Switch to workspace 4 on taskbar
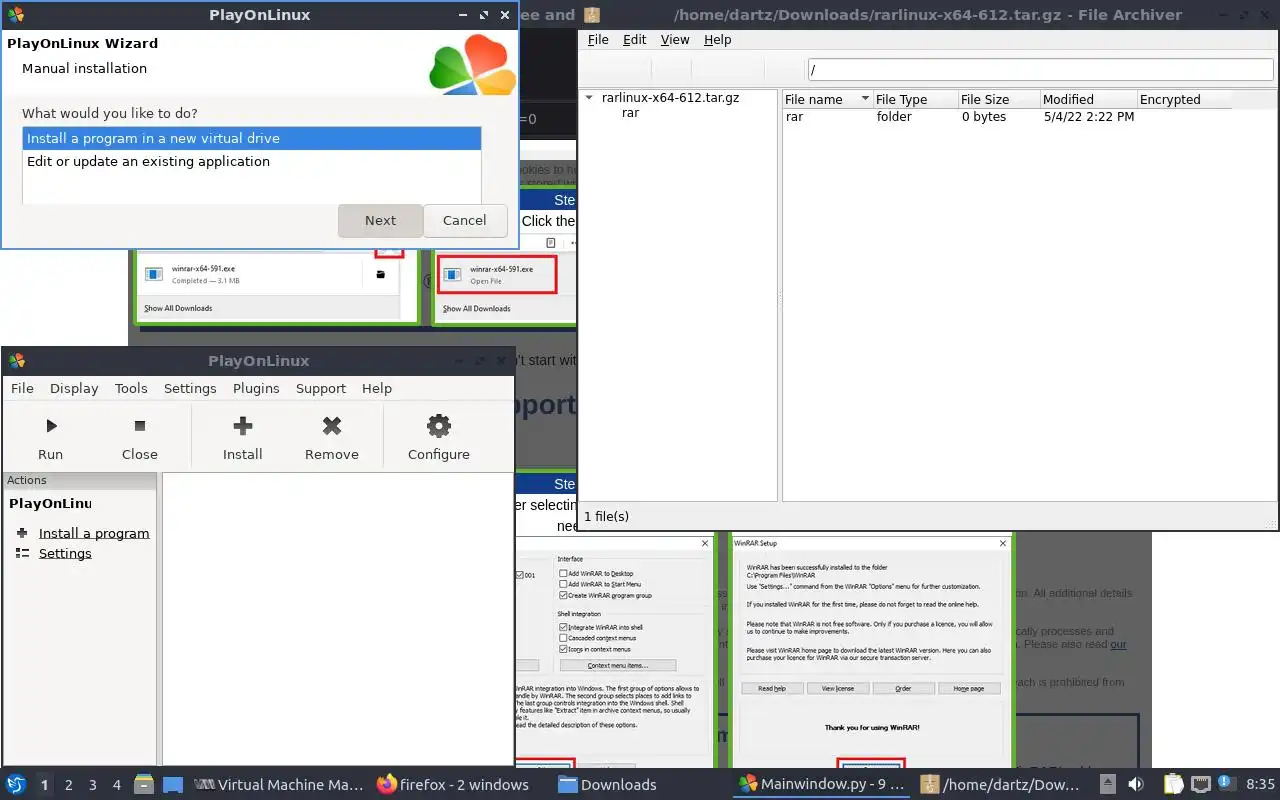1280x800 pixels. click(117, 785)
